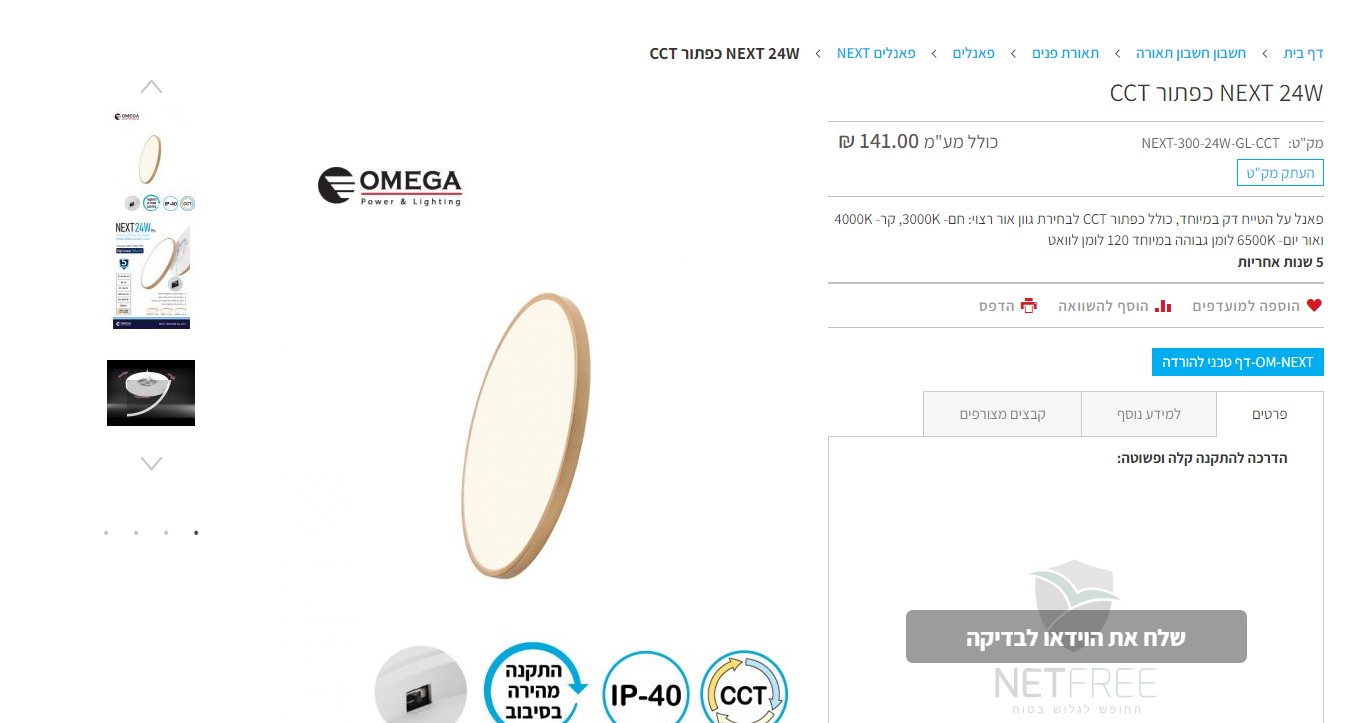Click the העתק מק"ט button
The image size is (1372, 723).
pos(1280,172)
